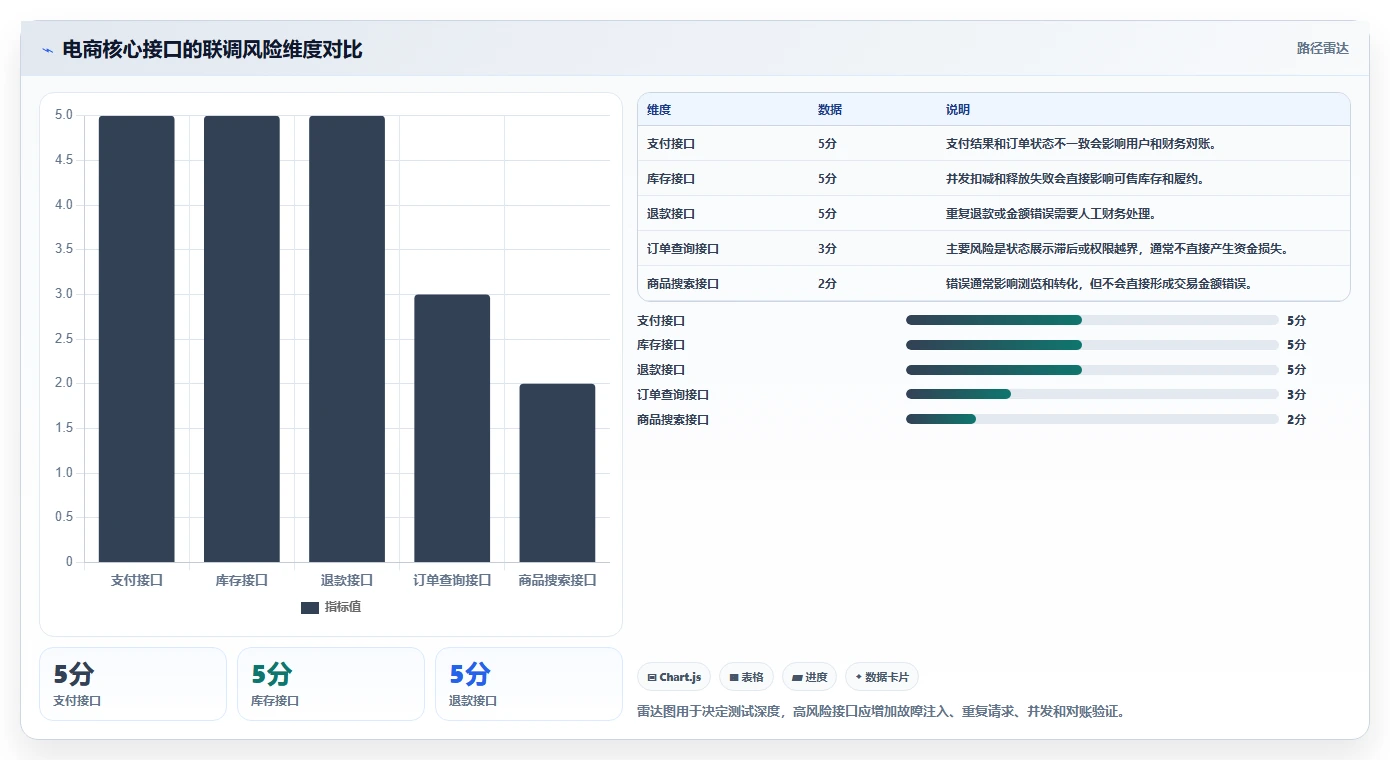1390x760 pixels.
Task: Click the 指标值 legend text
Action: click(343, 607)
